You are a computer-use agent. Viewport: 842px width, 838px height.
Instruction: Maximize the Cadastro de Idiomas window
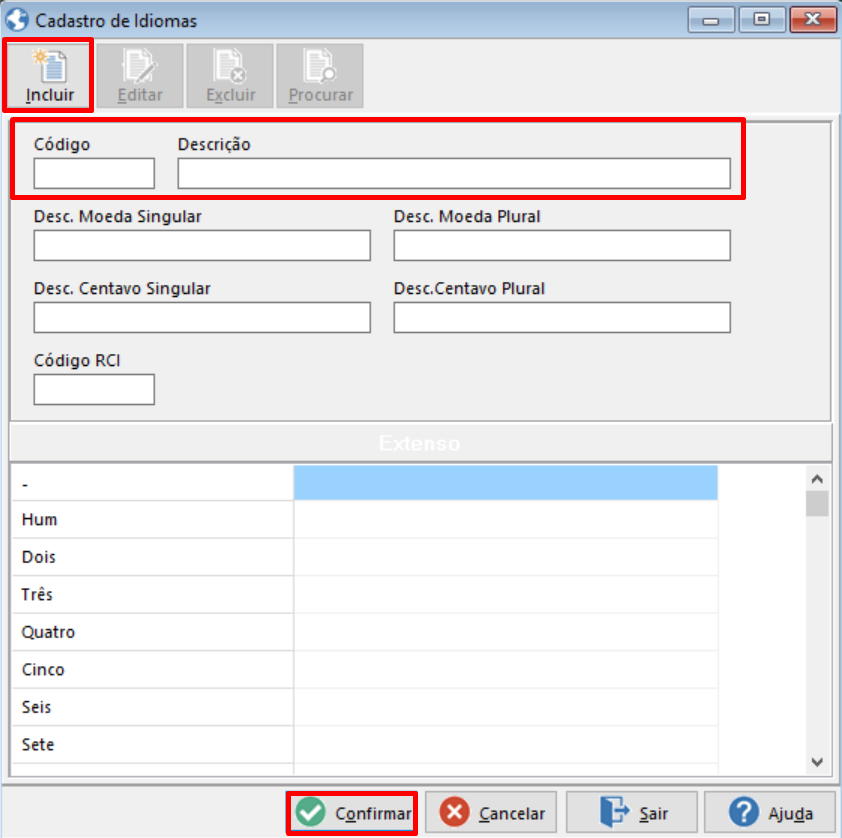761,20
